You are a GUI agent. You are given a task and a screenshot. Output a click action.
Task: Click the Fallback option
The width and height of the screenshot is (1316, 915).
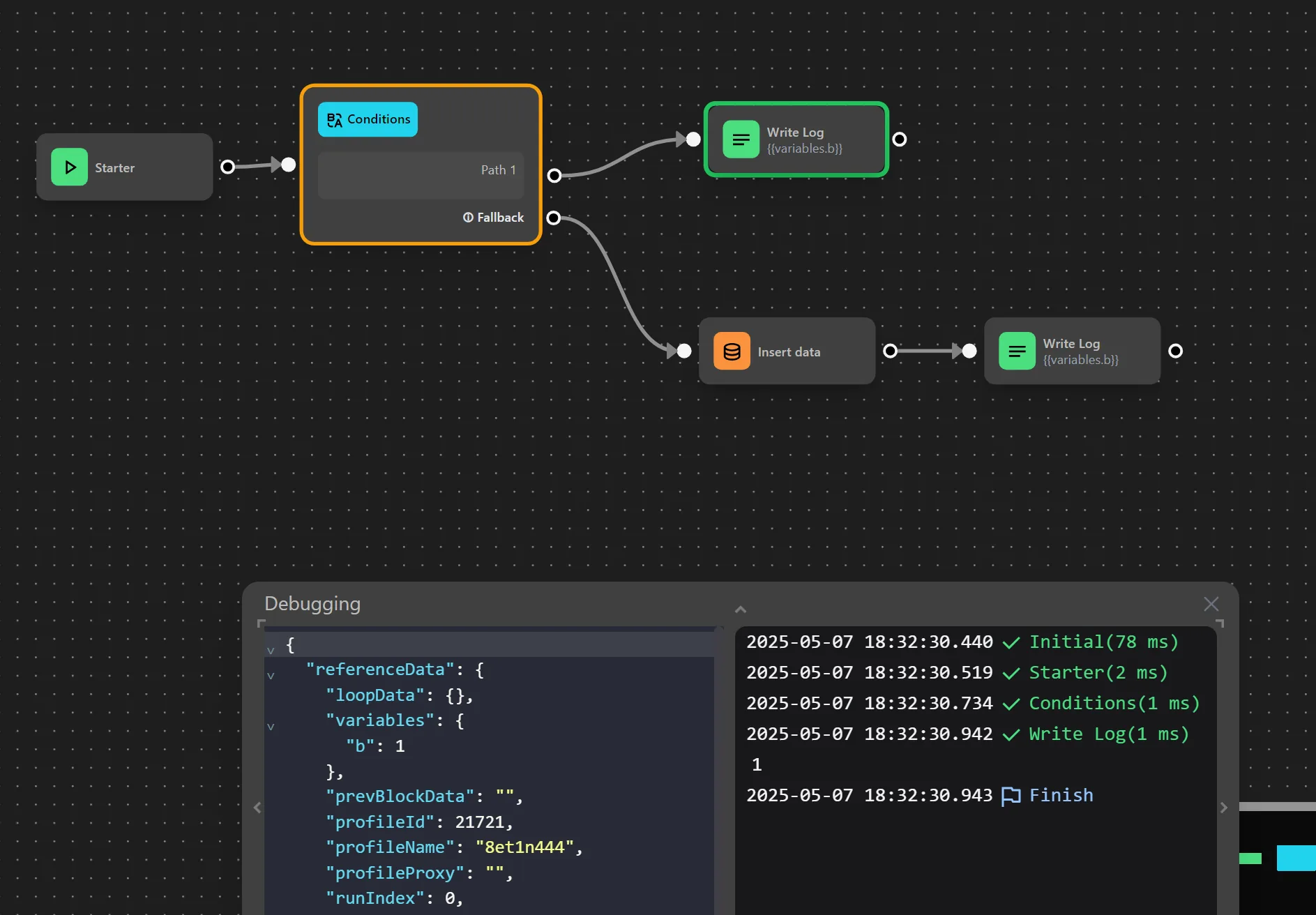point(499,217)
